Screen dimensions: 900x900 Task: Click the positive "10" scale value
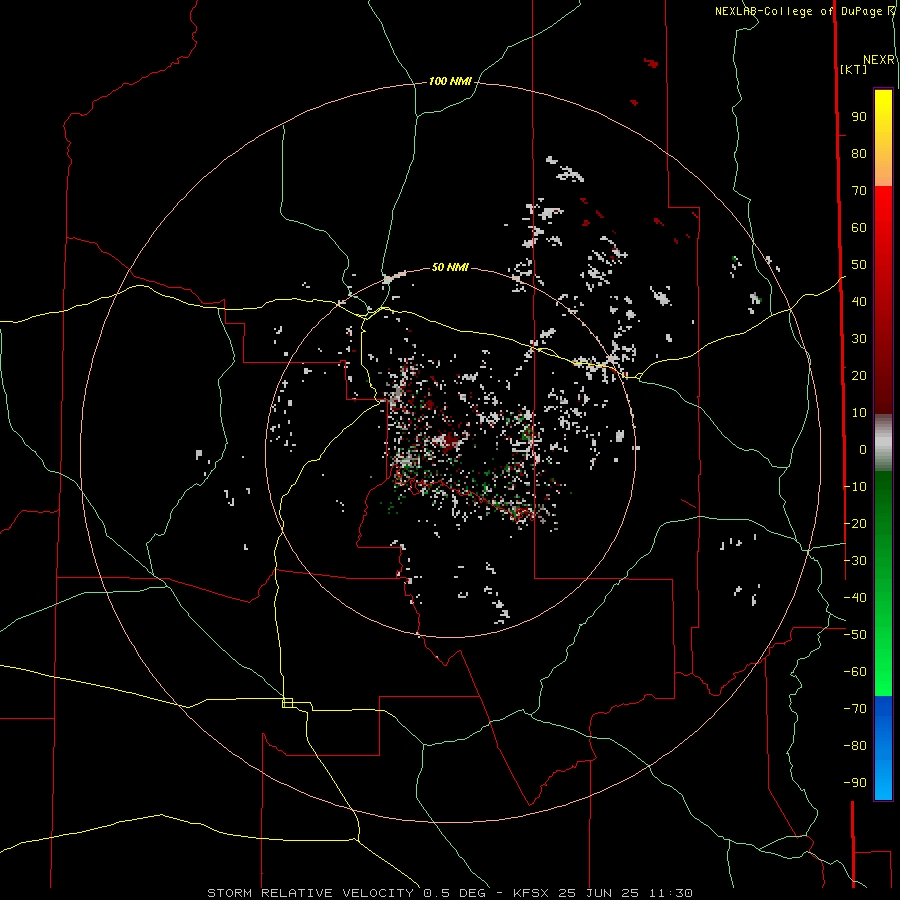[x=859, y=413]
